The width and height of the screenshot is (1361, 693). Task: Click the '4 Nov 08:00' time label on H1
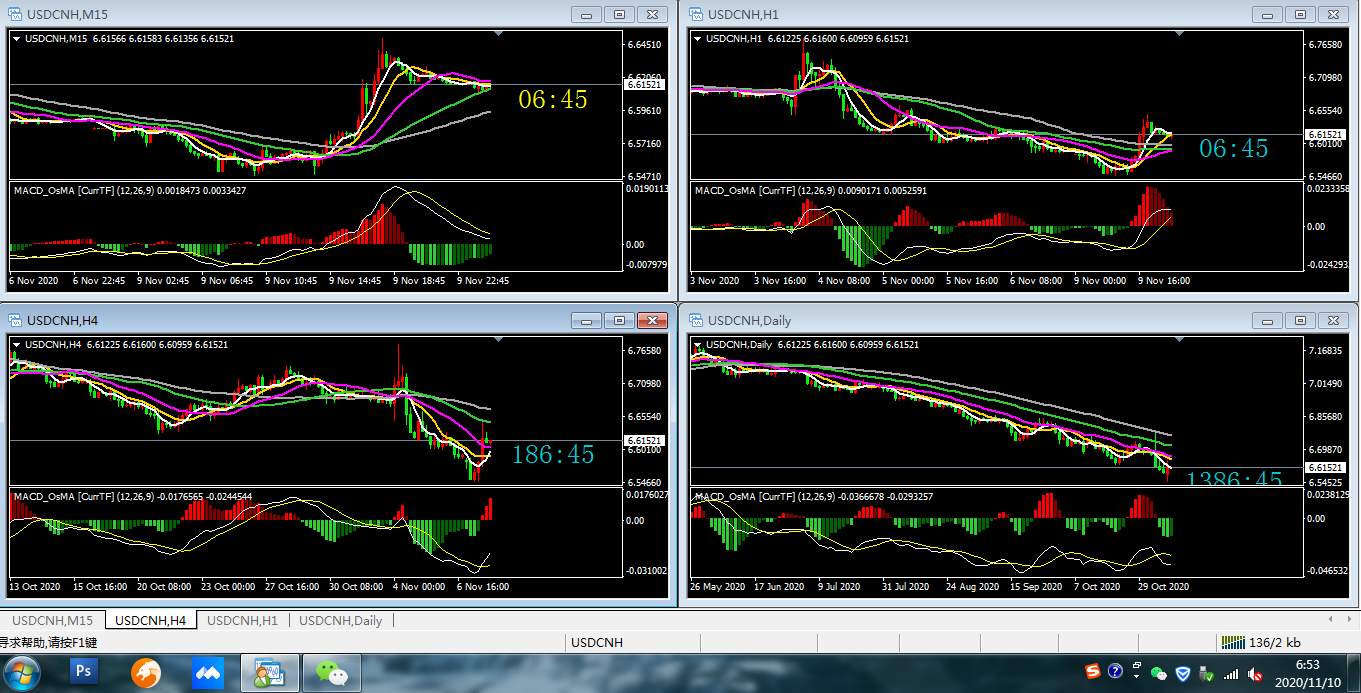pos(846,281)
